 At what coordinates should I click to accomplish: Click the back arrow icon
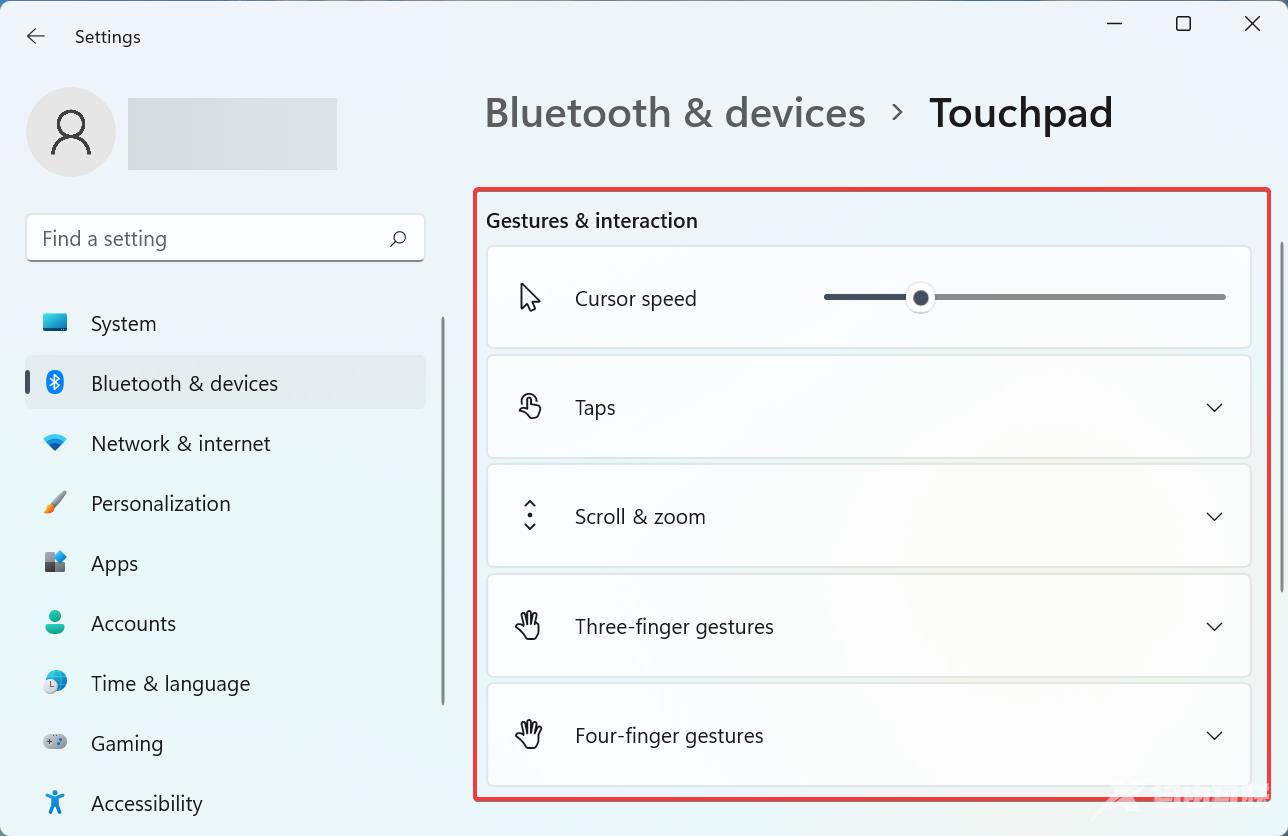click(x=36, y=37)
